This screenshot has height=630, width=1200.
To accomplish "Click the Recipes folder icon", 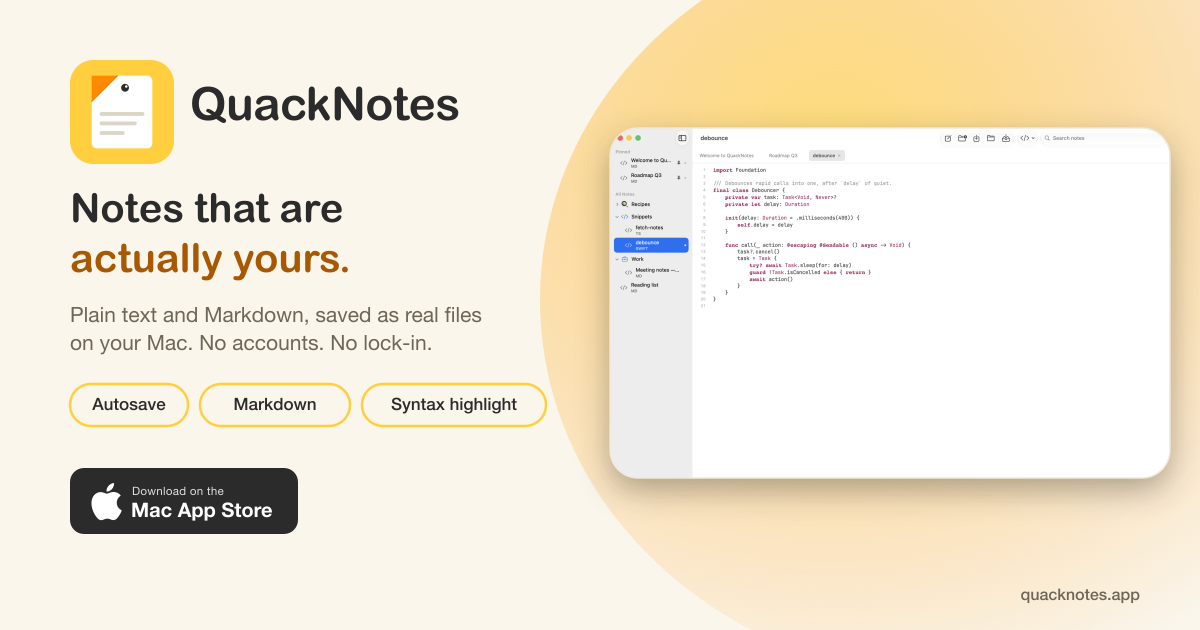I will [x=625, y=204].
